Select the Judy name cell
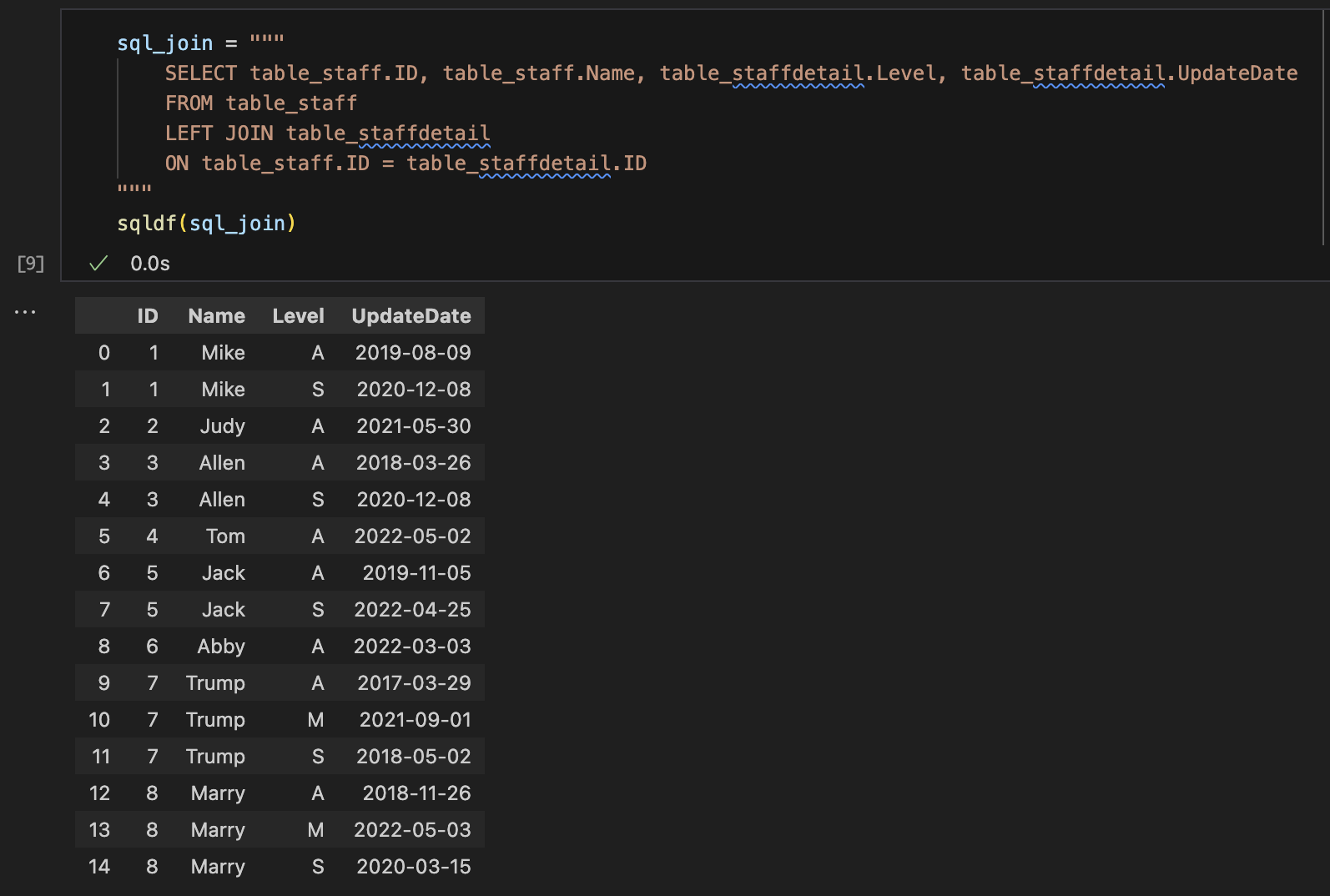This screenshot has width=1330, height=896. pyautogui.click(x=222, y=426)
